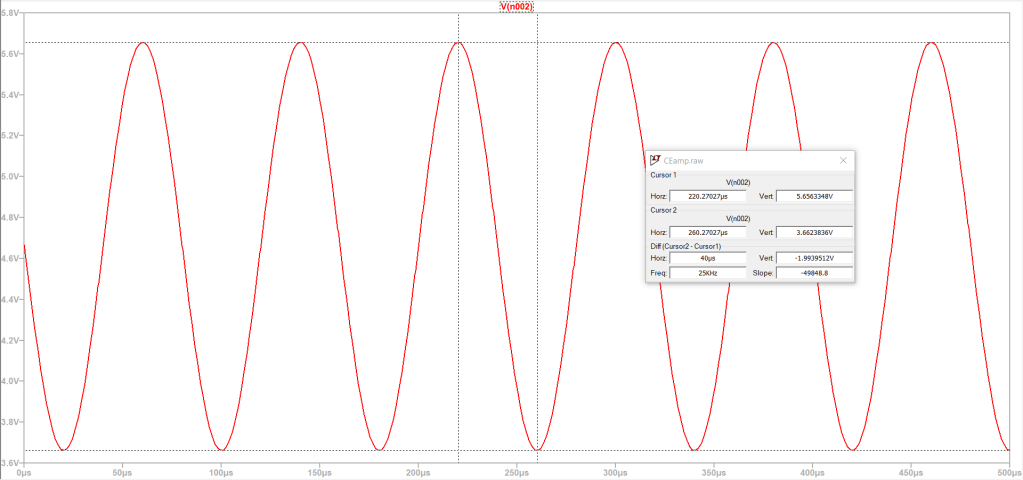Click the Cursor 1 Horz field
The width and height of the screenshot is (1023, 480).
(x=707, y=196)
